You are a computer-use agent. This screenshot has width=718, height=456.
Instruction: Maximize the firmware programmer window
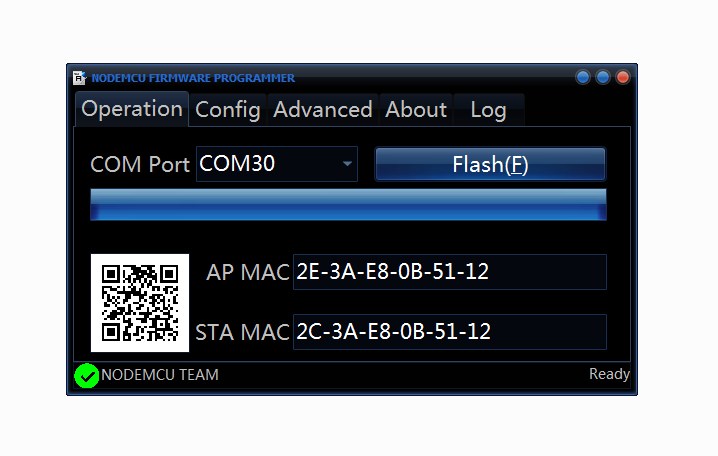point(603,77)
